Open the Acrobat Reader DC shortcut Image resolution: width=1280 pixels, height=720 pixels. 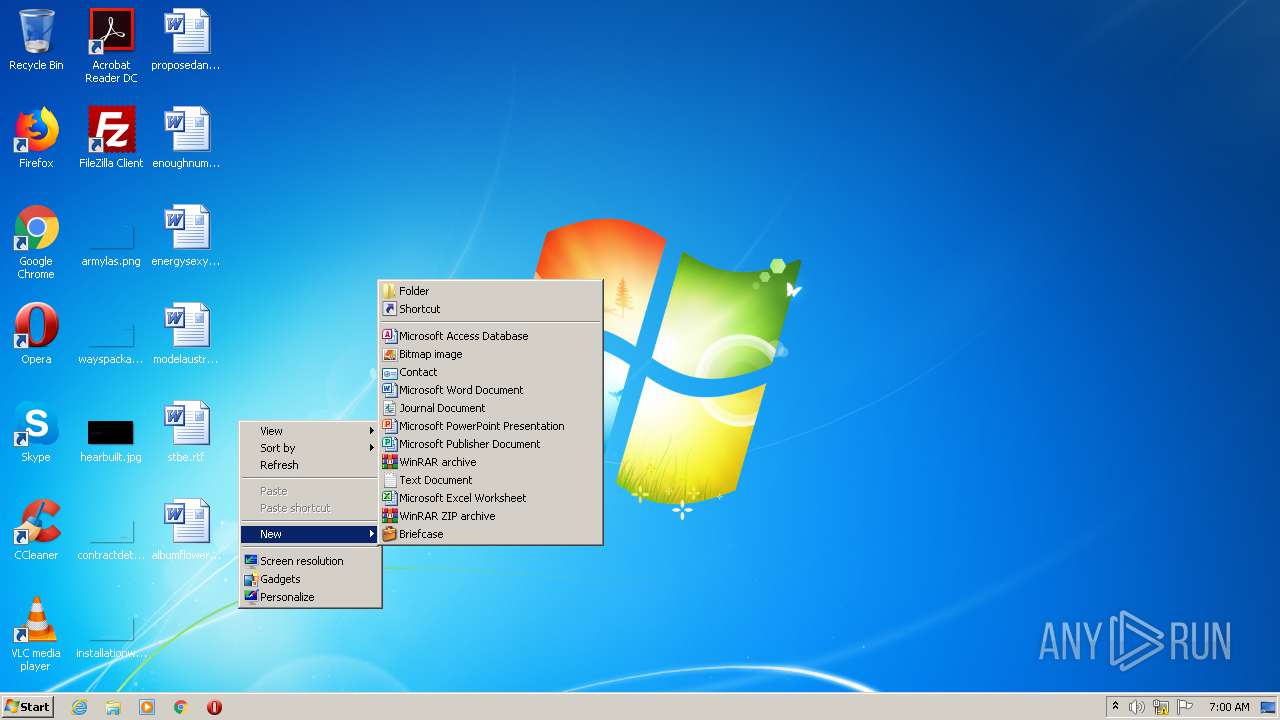111,46
